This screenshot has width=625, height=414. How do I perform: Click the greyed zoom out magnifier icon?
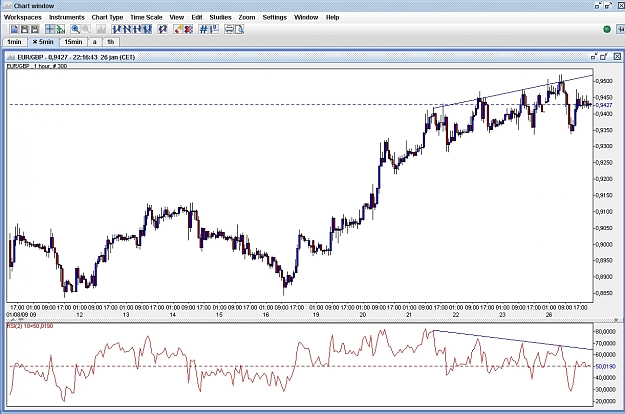[x=85, y=29]
